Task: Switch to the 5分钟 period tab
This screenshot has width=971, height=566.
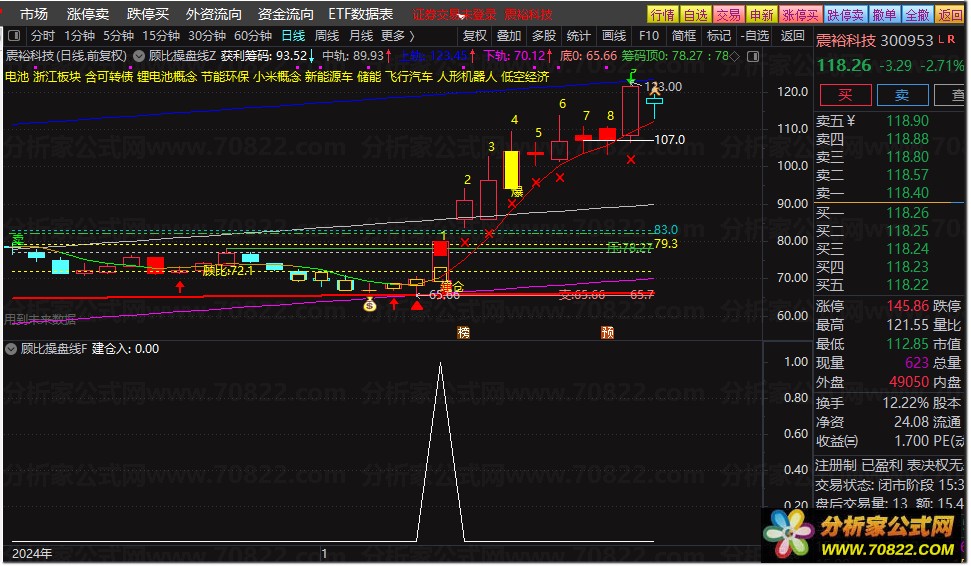Action: tap(118, 36)
